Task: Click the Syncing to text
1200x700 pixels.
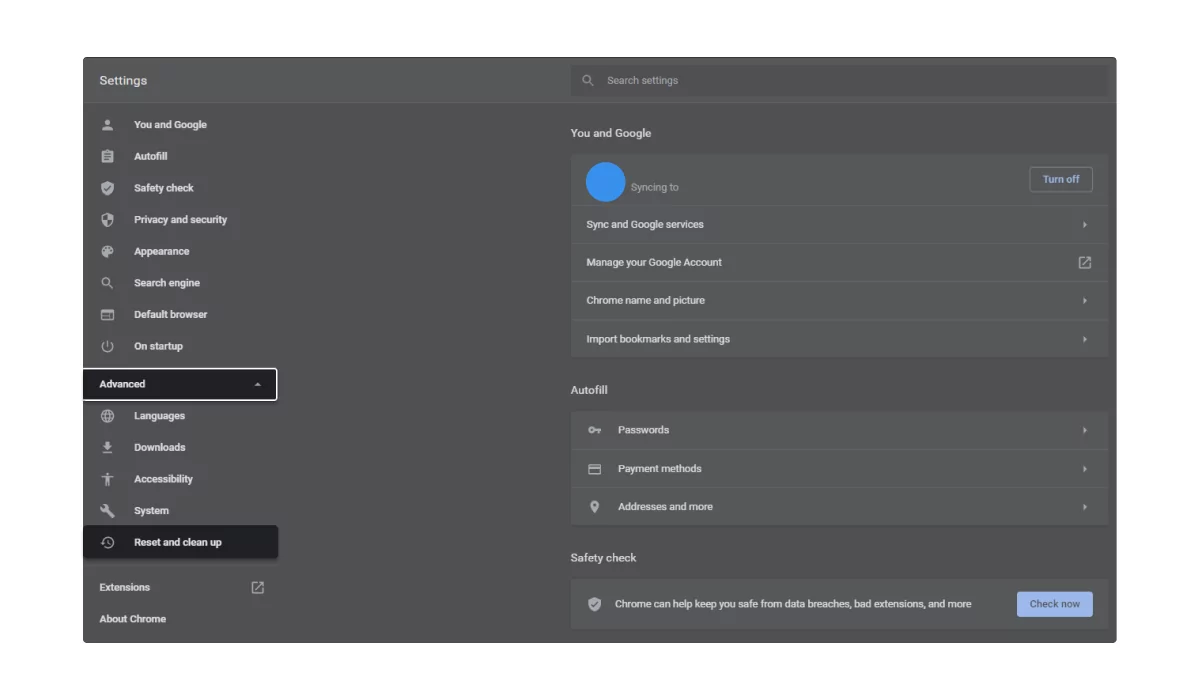Action: (x=655, y=188)
